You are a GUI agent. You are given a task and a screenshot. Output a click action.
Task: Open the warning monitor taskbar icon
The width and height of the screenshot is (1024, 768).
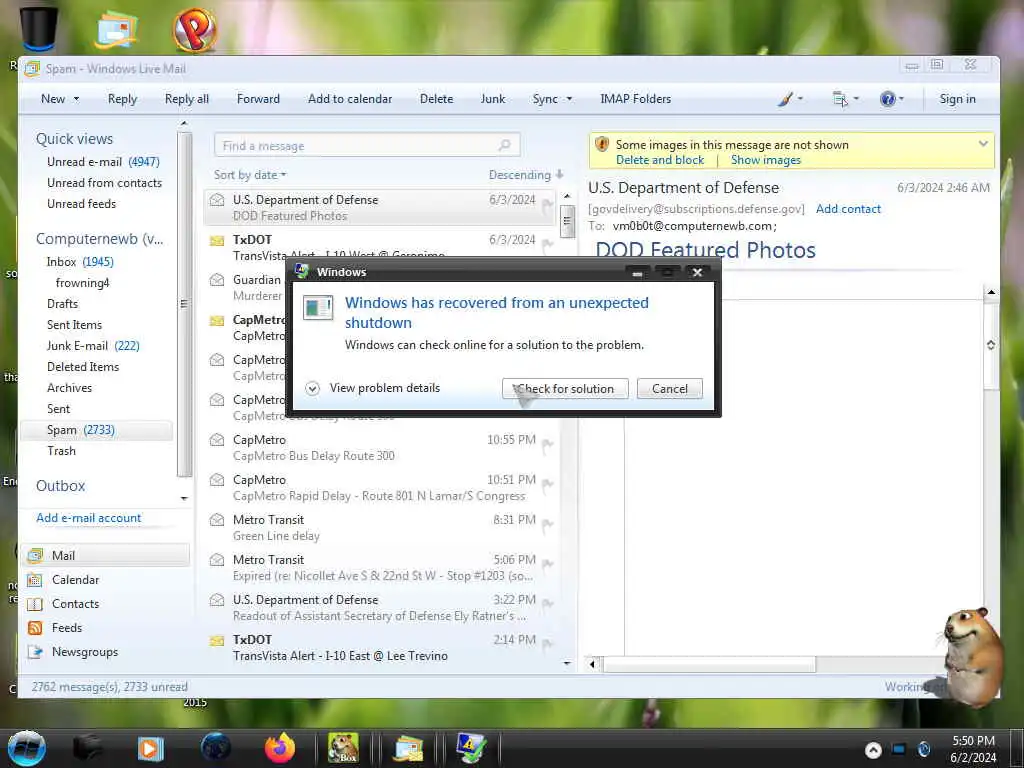472,748
